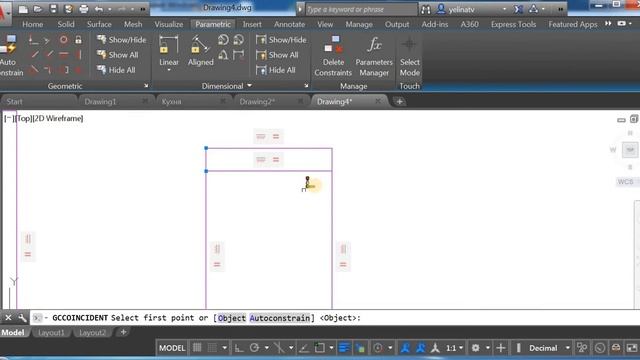Apply the Perpendicular constraint

click(x=49, y=54)
